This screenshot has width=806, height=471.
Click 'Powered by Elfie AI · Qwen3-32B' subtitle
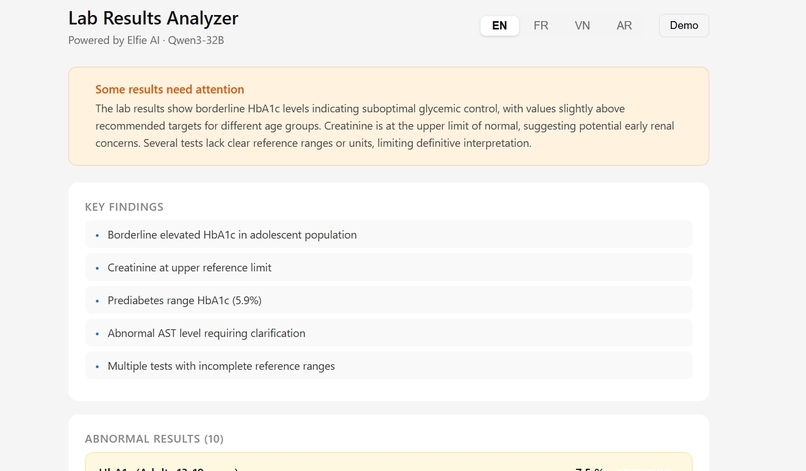[146, 41]
